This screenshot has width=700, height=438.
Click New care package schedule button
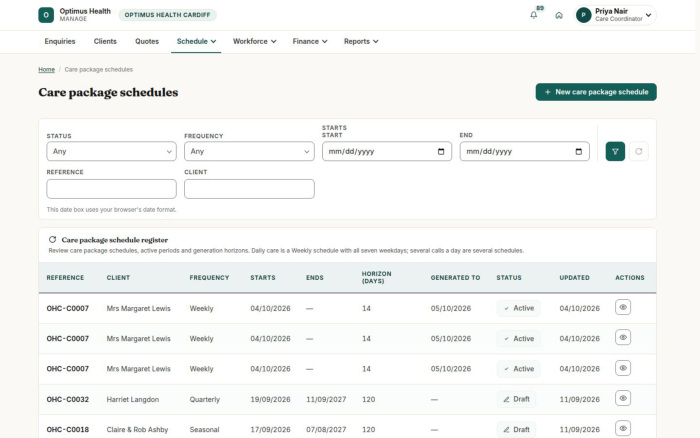[x=596, y=92]
